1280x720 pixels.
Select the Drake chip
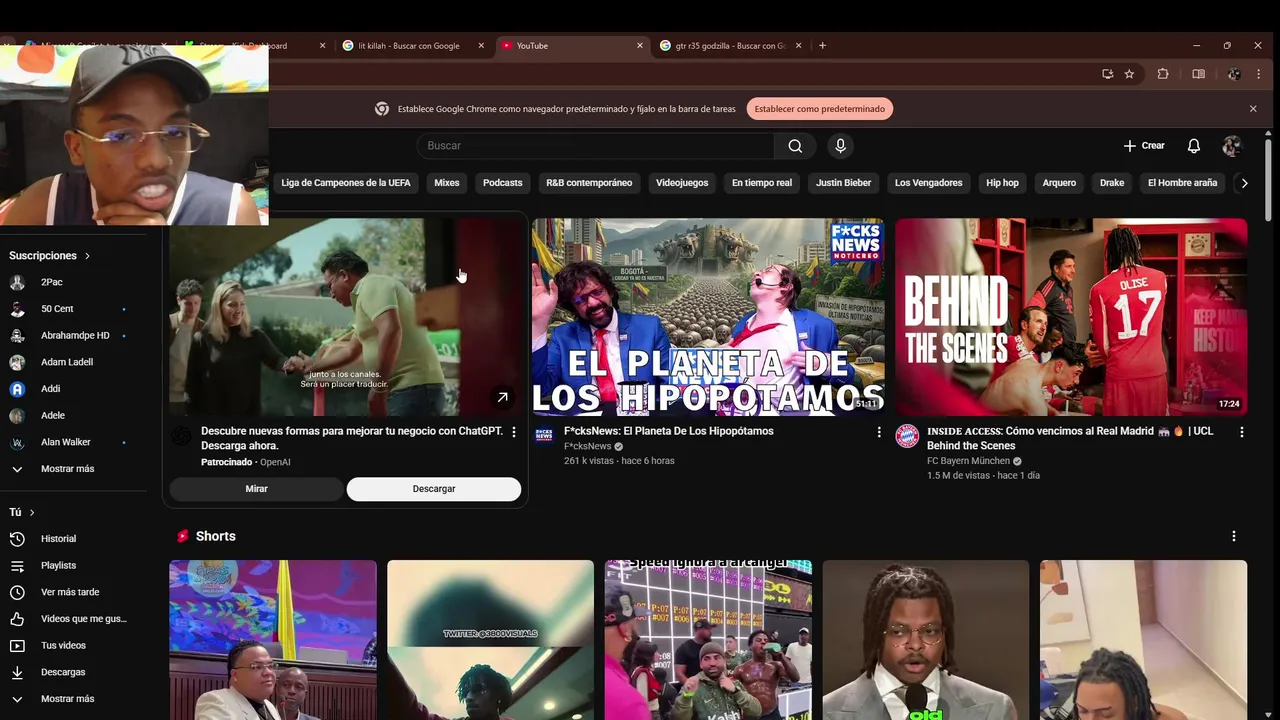click(x=1112, y=183)
